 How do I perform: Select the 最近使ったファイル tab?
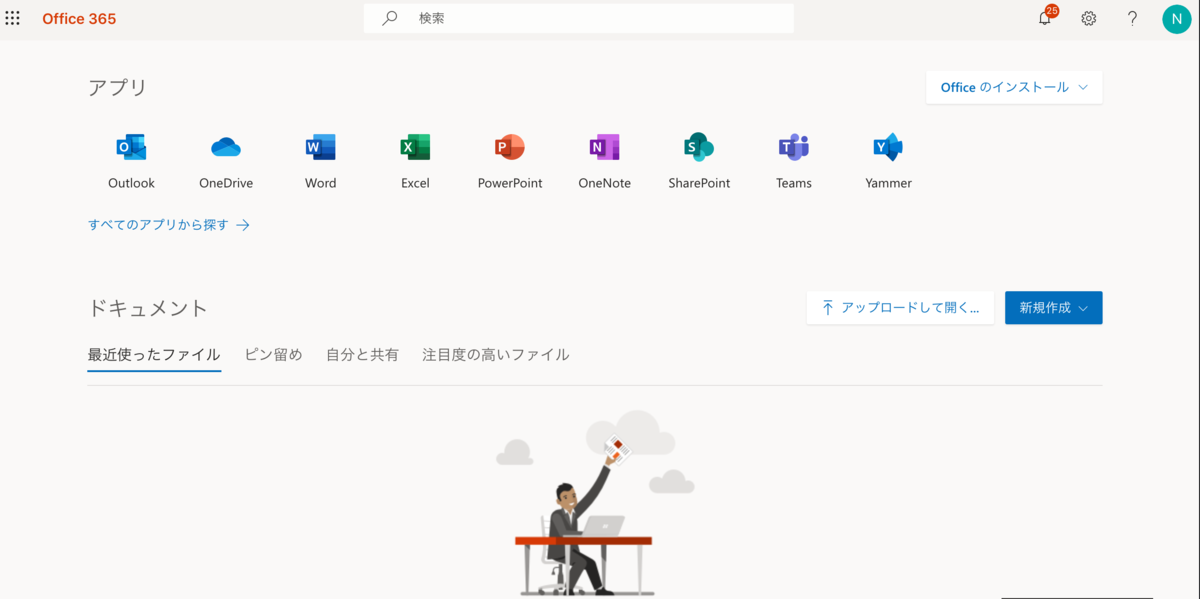pos(154,355)
